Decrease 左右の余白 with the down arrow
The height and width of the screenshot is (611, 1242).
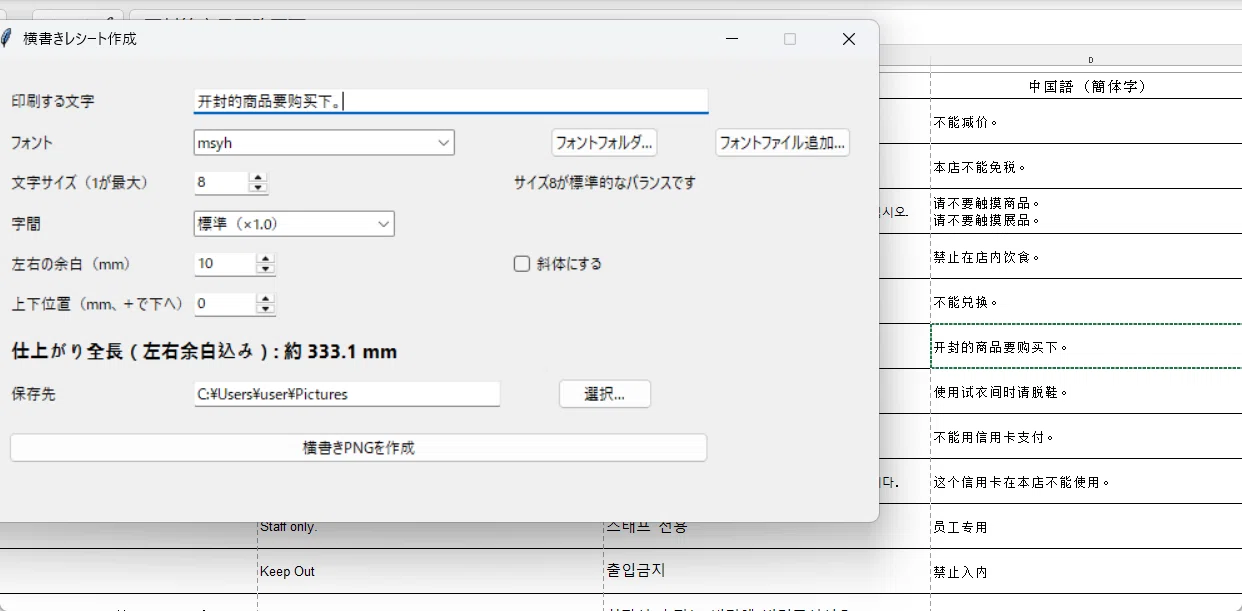pyautogui.click(x=265, y=269)
